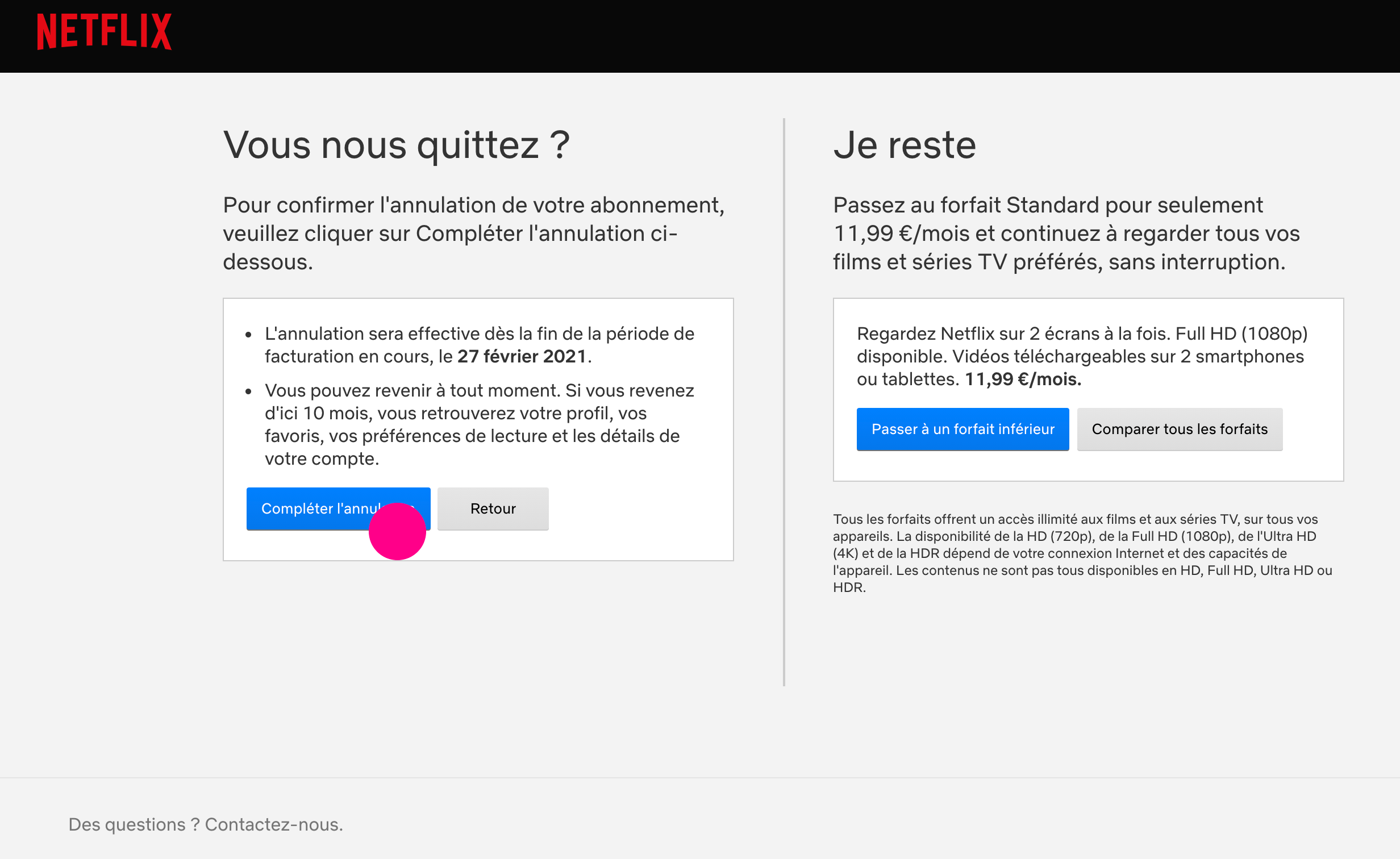Select the 'Je reste' heading
The image size is (1400, 859).
(x=905, y=145)
